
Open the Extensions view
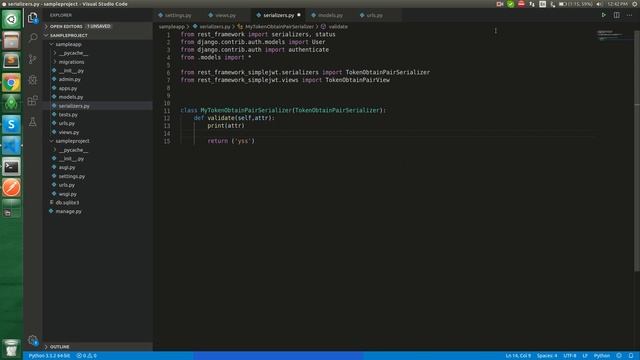33,100
